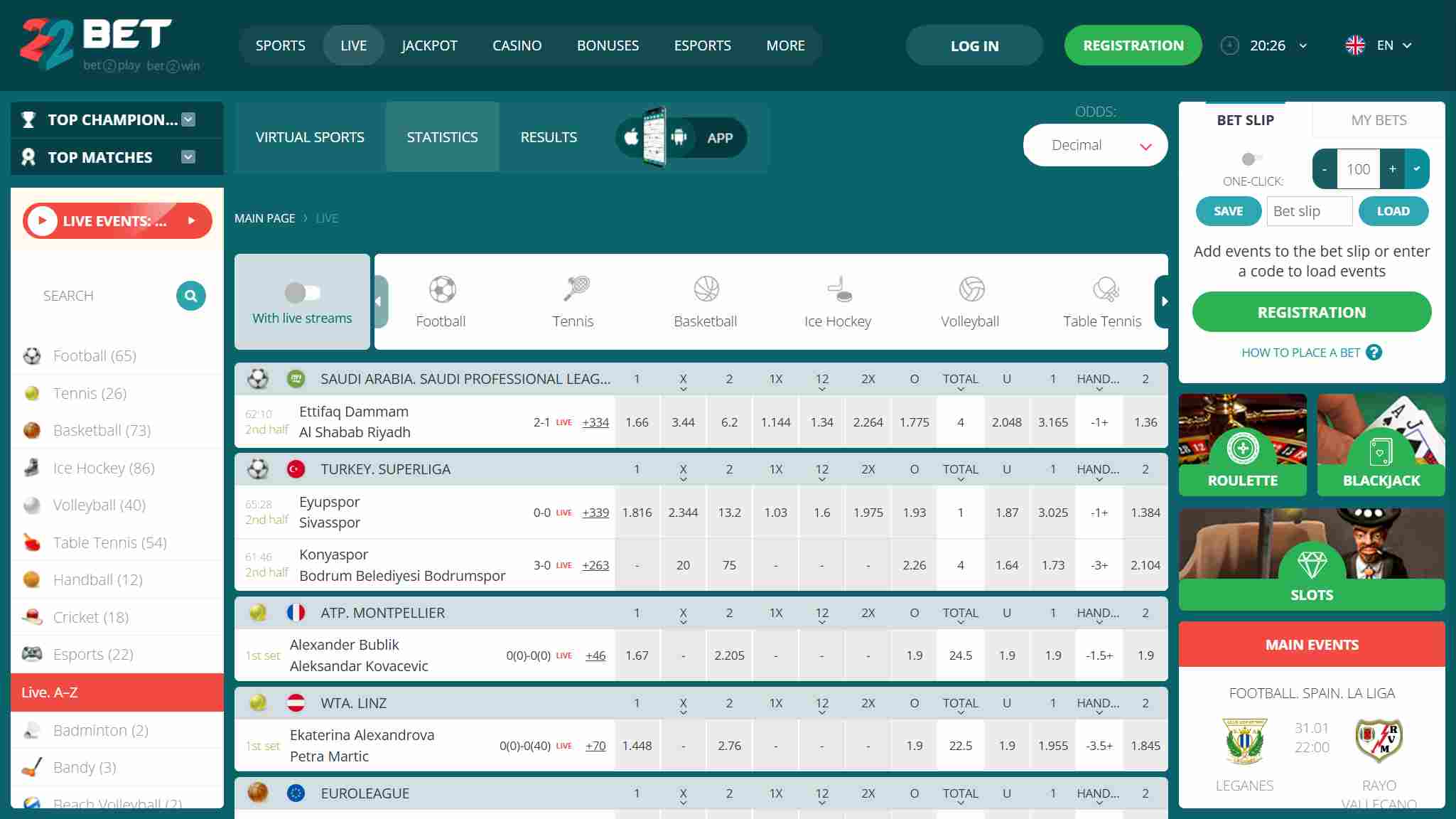Click the clock icon beside 20:26

1229,45
